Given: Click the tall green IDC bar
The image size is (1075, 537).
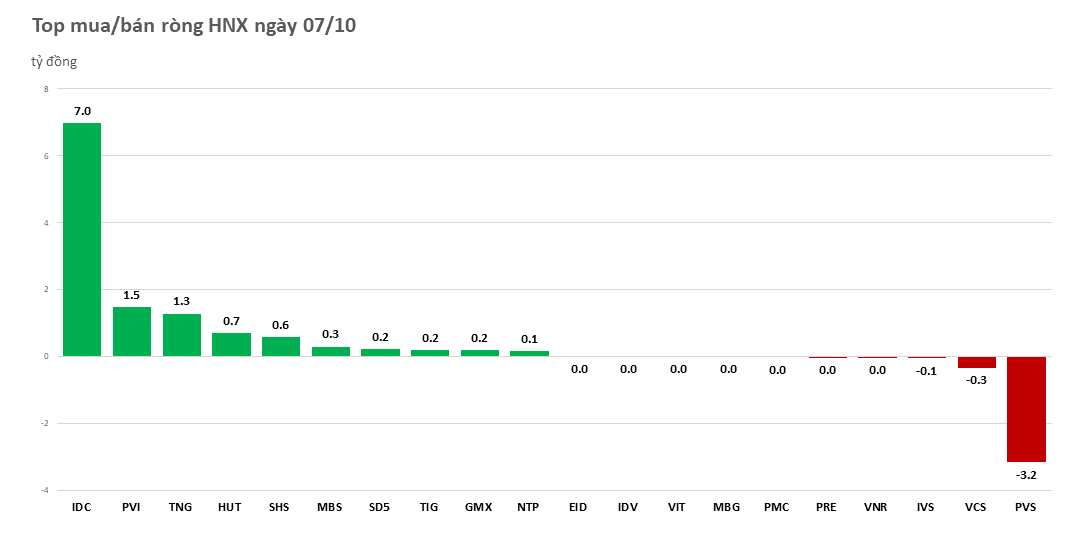Looking at the screenshot, I should click(82, 239).
